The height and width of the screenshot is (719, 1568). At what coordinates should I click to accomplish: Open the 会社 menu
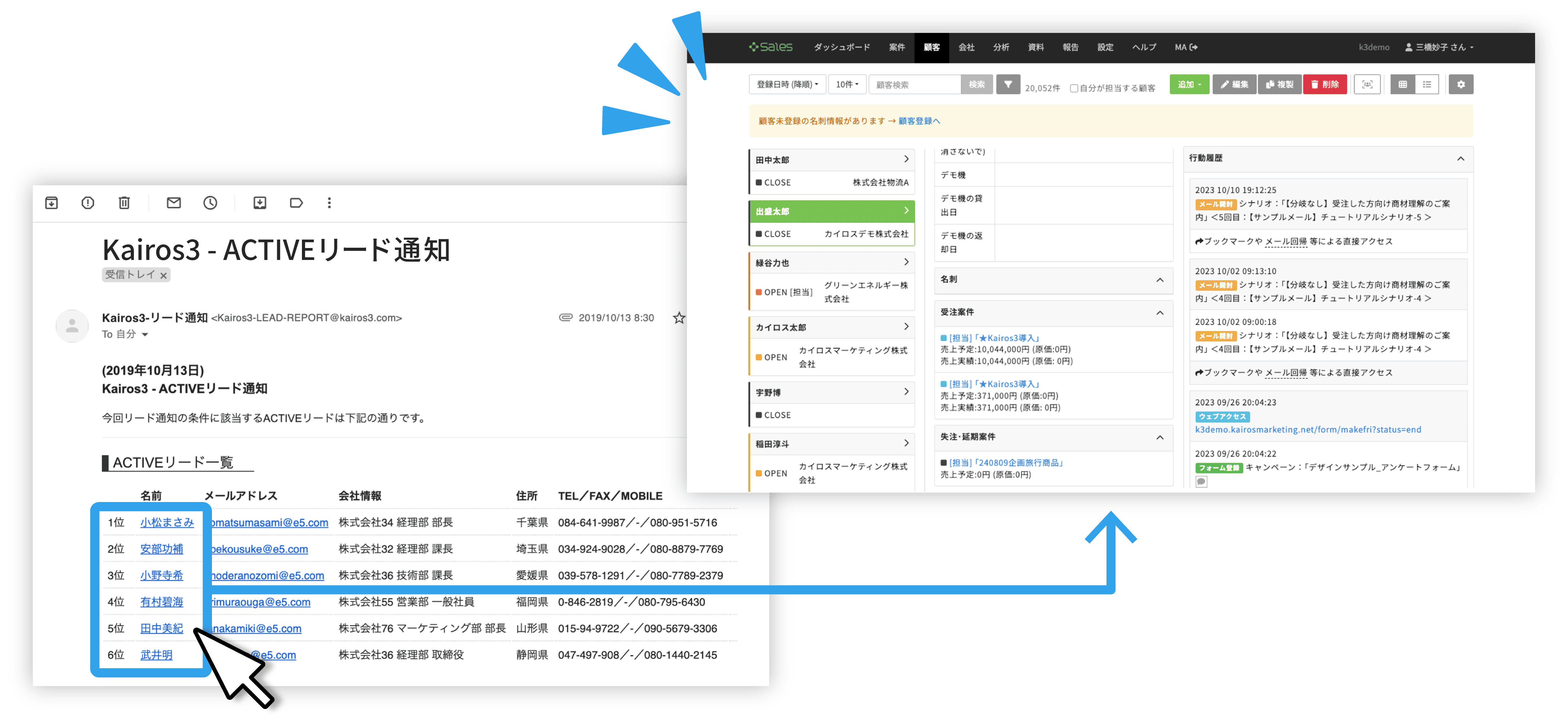tap(966, 47)
